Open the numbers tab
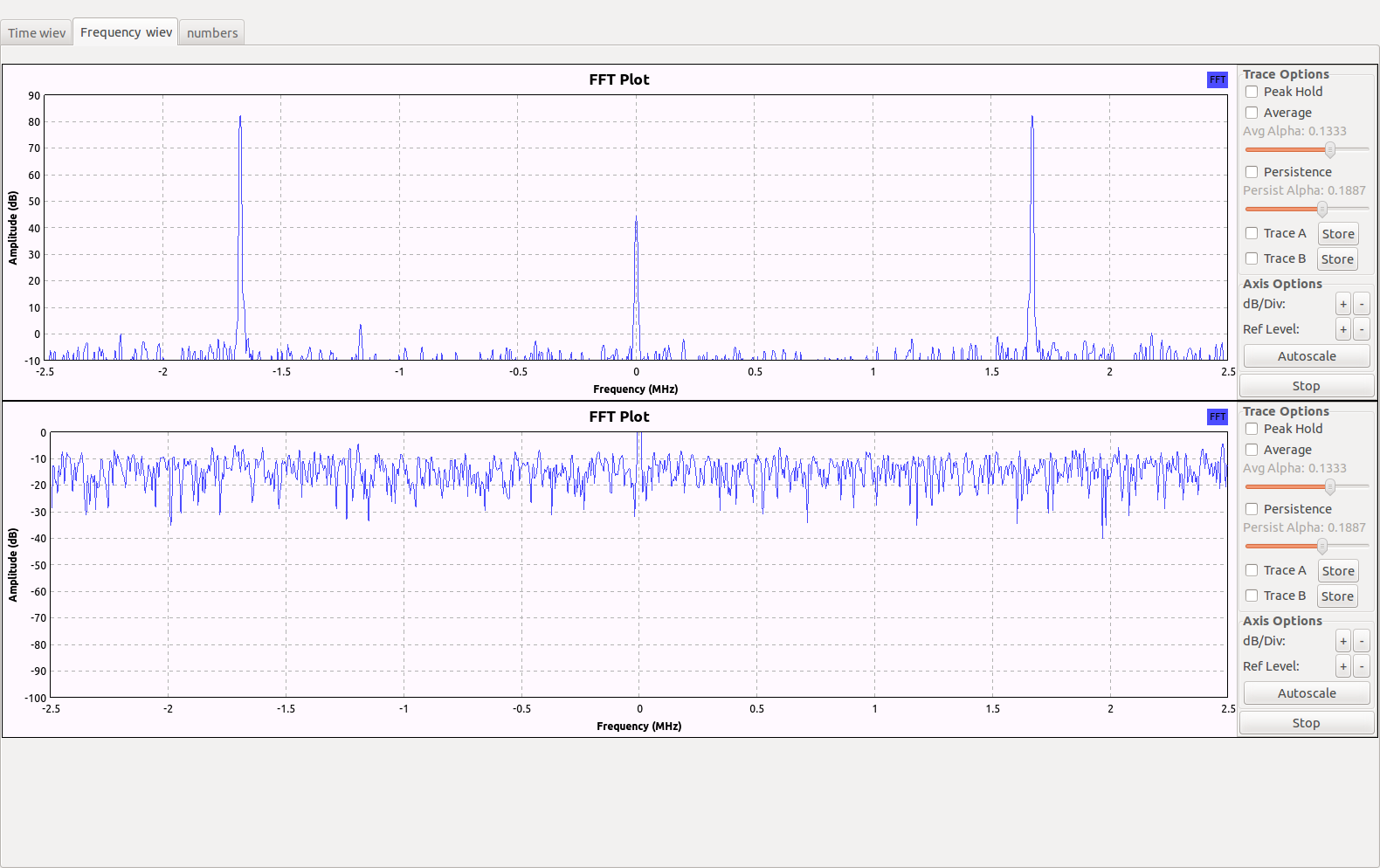The height and width of the screenshot is (868, 1380). (x=211, y=33)
